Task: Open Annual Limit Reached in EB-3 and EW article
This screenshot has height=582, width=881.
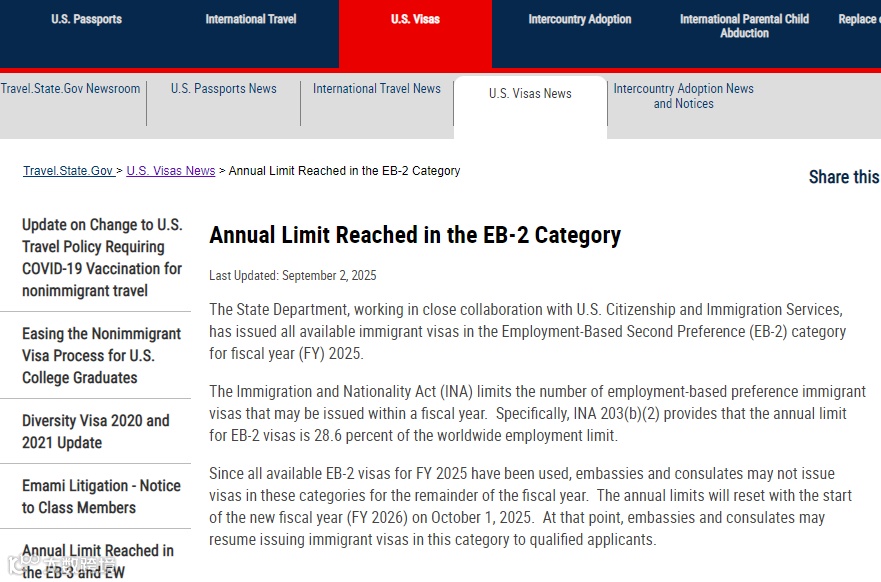Action: tap(98, 561)
